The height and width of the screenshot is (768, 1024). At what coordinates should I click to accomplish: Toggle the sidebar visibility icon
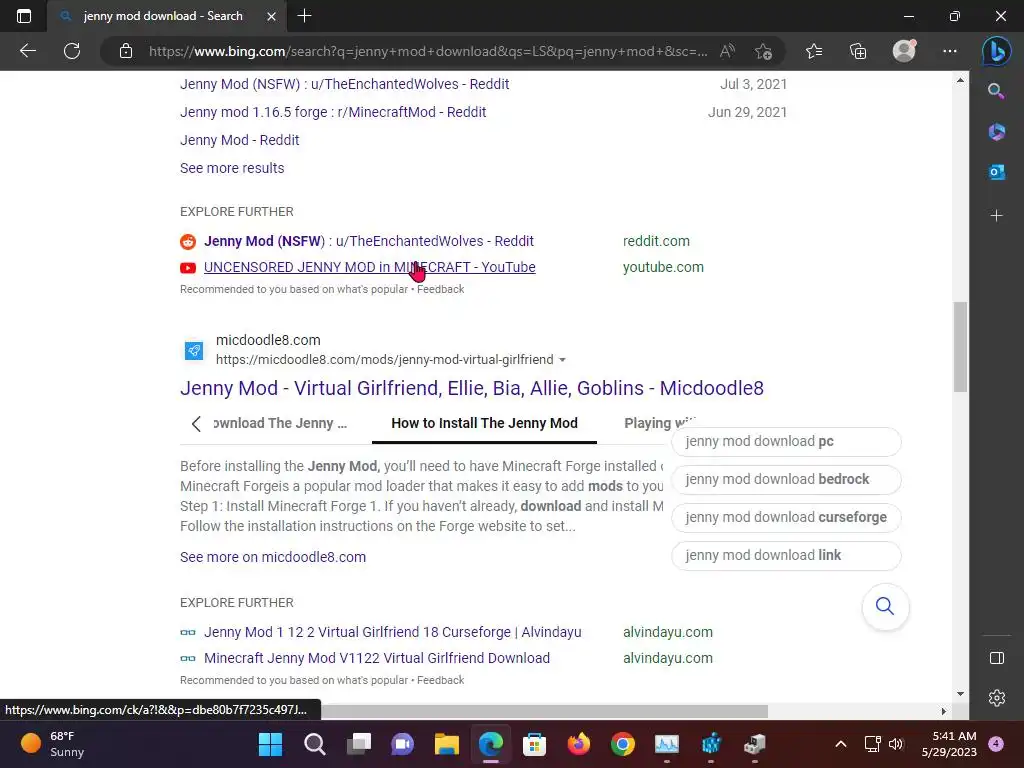pos(997,658)
